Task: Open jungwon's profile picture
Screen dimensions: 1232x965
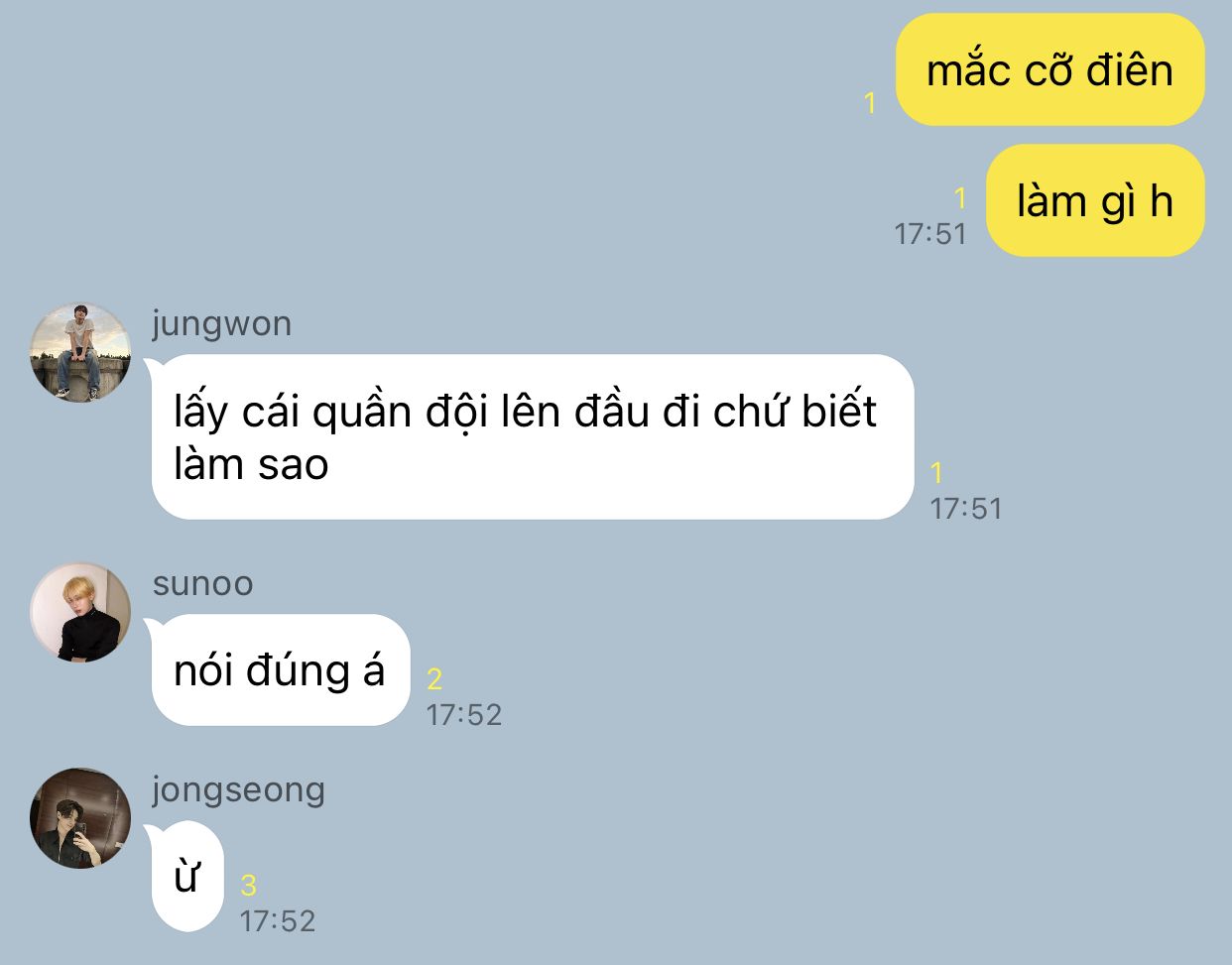Action: coord(80,352)
